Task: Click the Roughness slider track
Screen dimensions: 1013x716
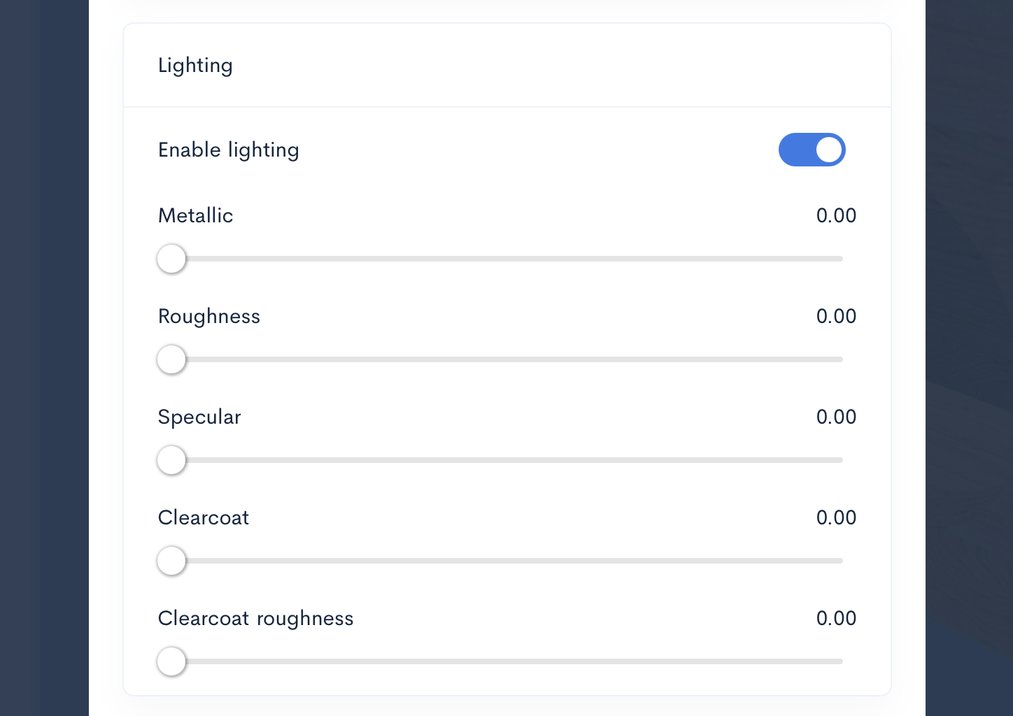Action: 500,359
